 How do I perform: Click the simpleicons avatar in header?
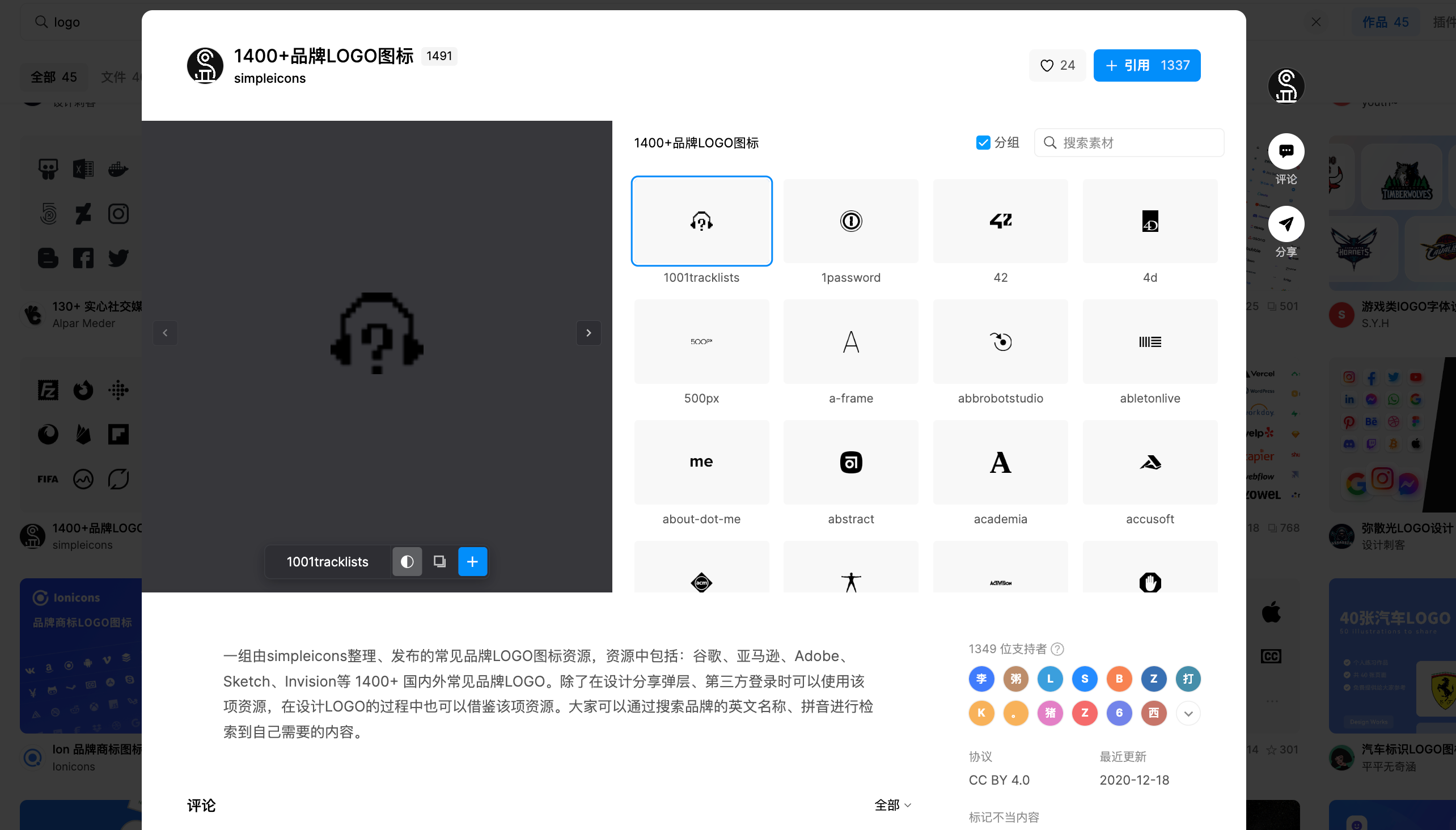205,66
